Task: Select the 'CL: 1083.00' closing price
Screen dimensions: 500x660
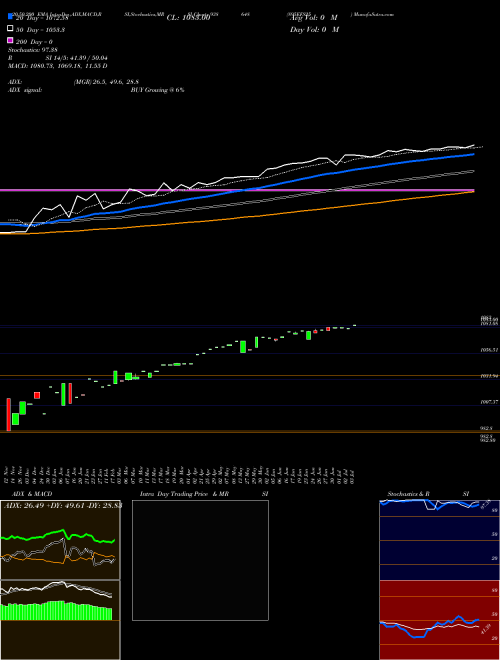Action: point(188,18)
